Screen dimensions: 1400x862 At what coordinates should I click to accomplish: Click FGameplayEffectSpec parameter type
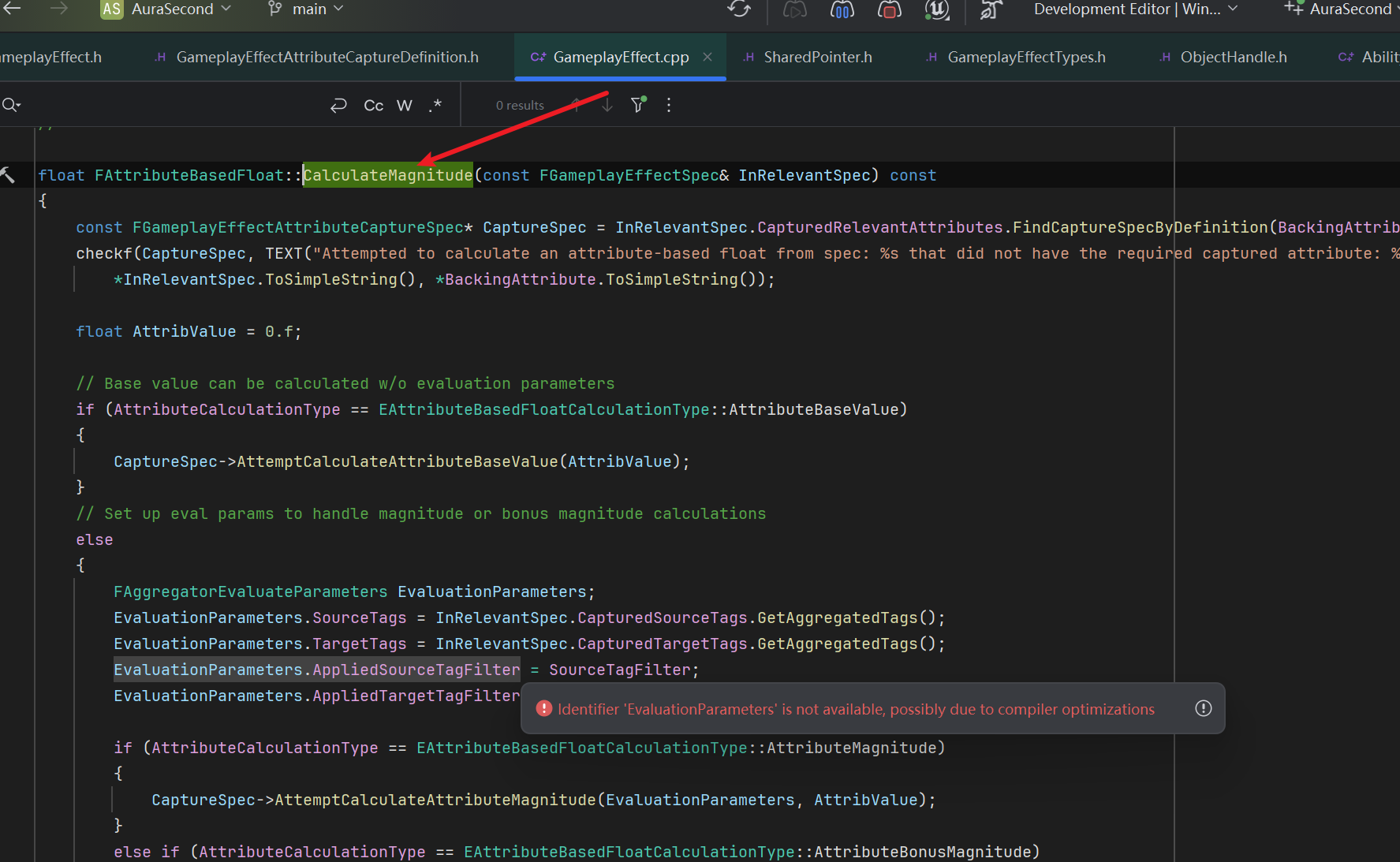[x=629, y=175]
